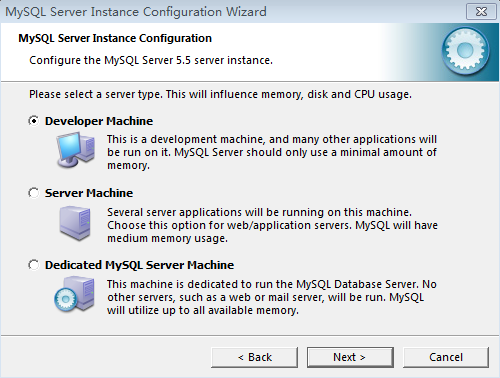Close the configuration wizard with the X

(481, 12)
